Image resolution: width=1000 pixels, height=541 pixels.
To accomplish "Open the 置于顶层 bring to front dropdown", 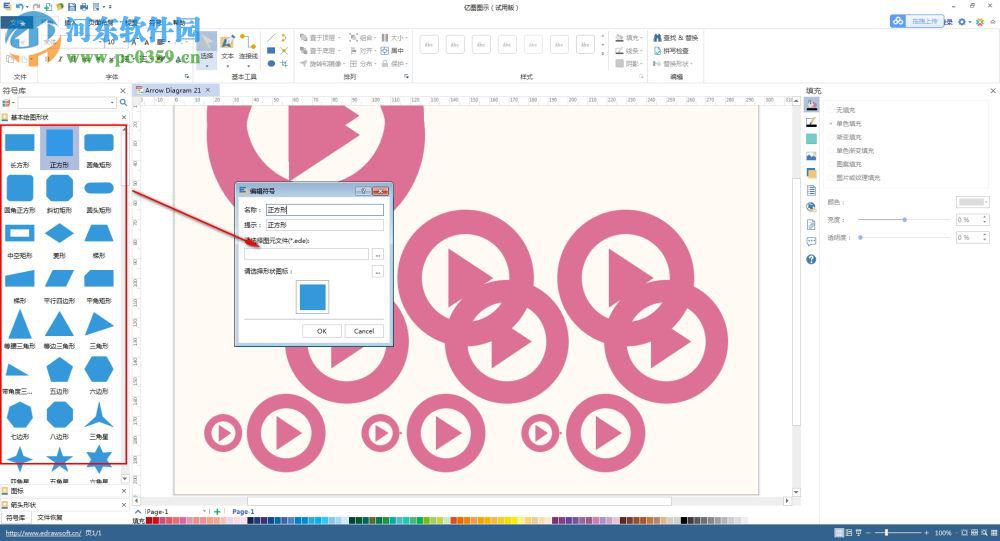I will [320, 38].
